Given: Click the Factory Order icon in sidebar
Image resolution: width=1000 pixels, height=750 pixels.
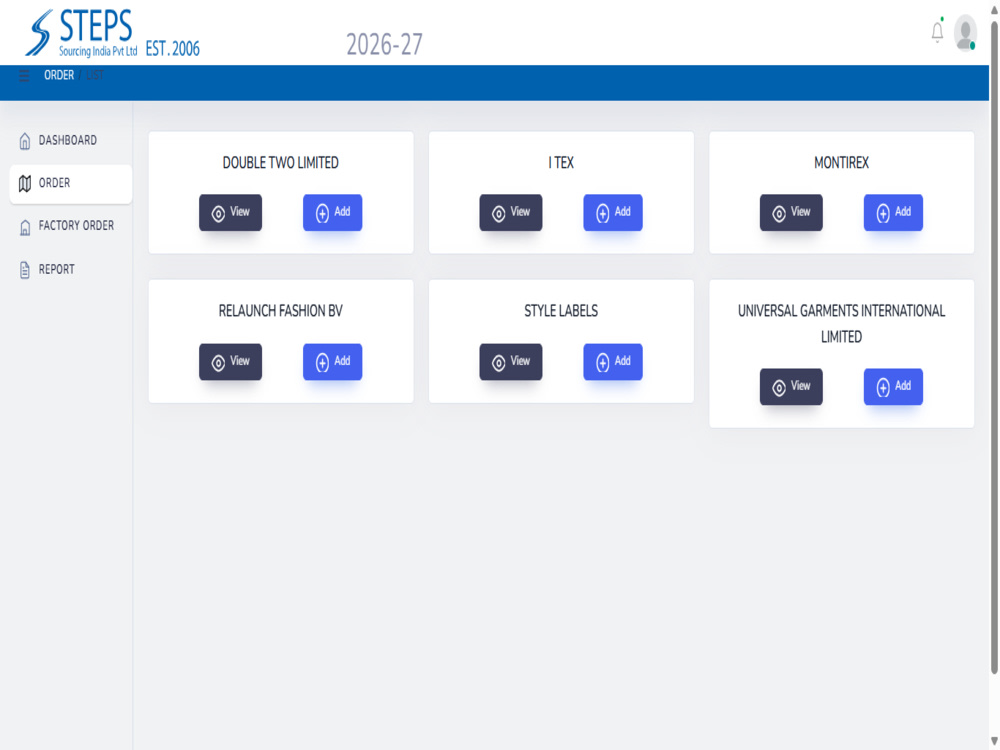Looking at the screenshot, I should pos(25,227).
